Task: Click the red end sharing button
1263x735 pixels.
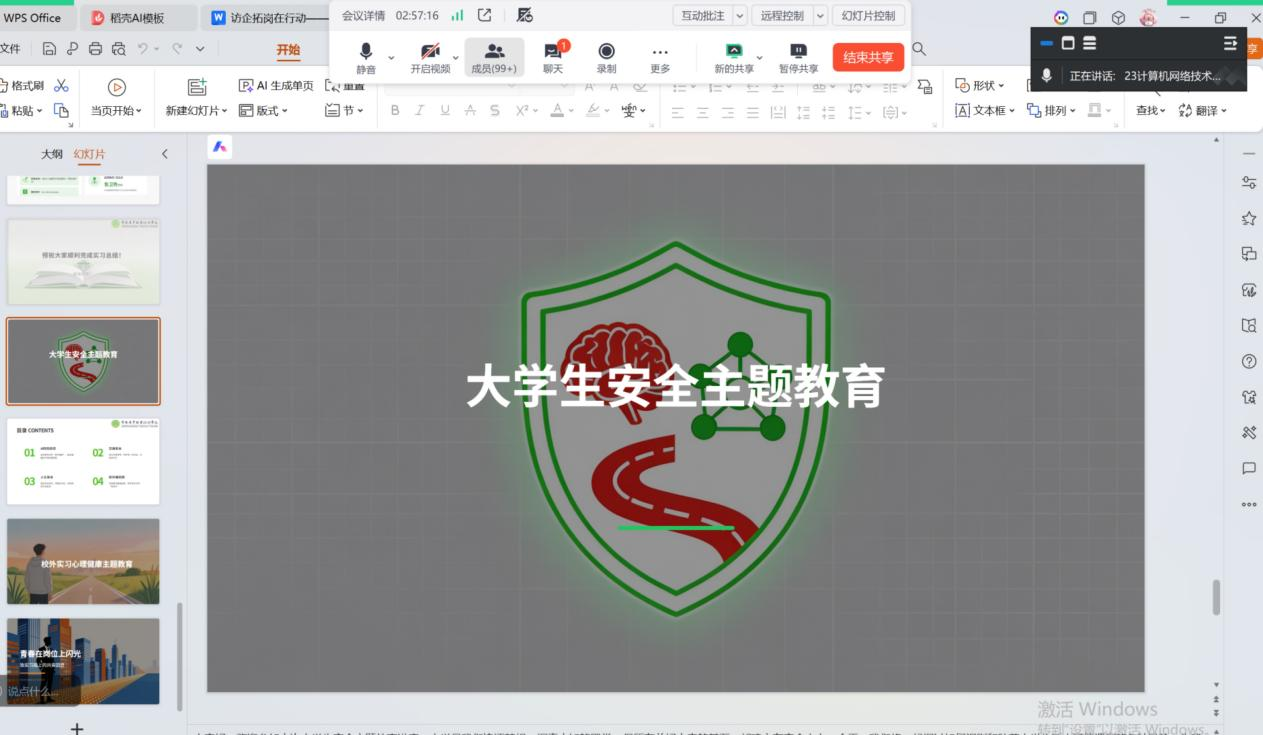Action: tap(867, 57)
